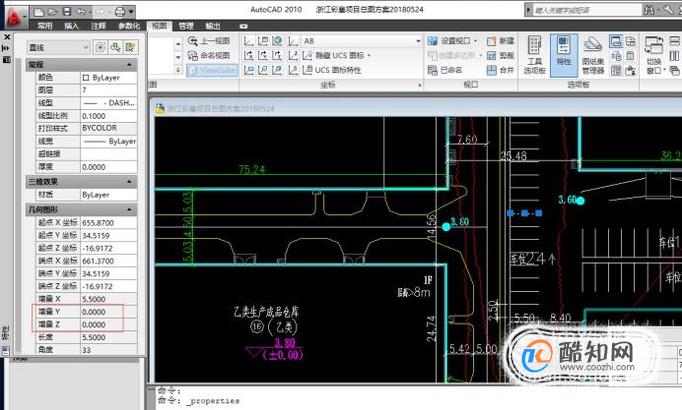Click the 图层 value field showing 7
The width and height of the screenshot is (682, 410).
point(109,90)
